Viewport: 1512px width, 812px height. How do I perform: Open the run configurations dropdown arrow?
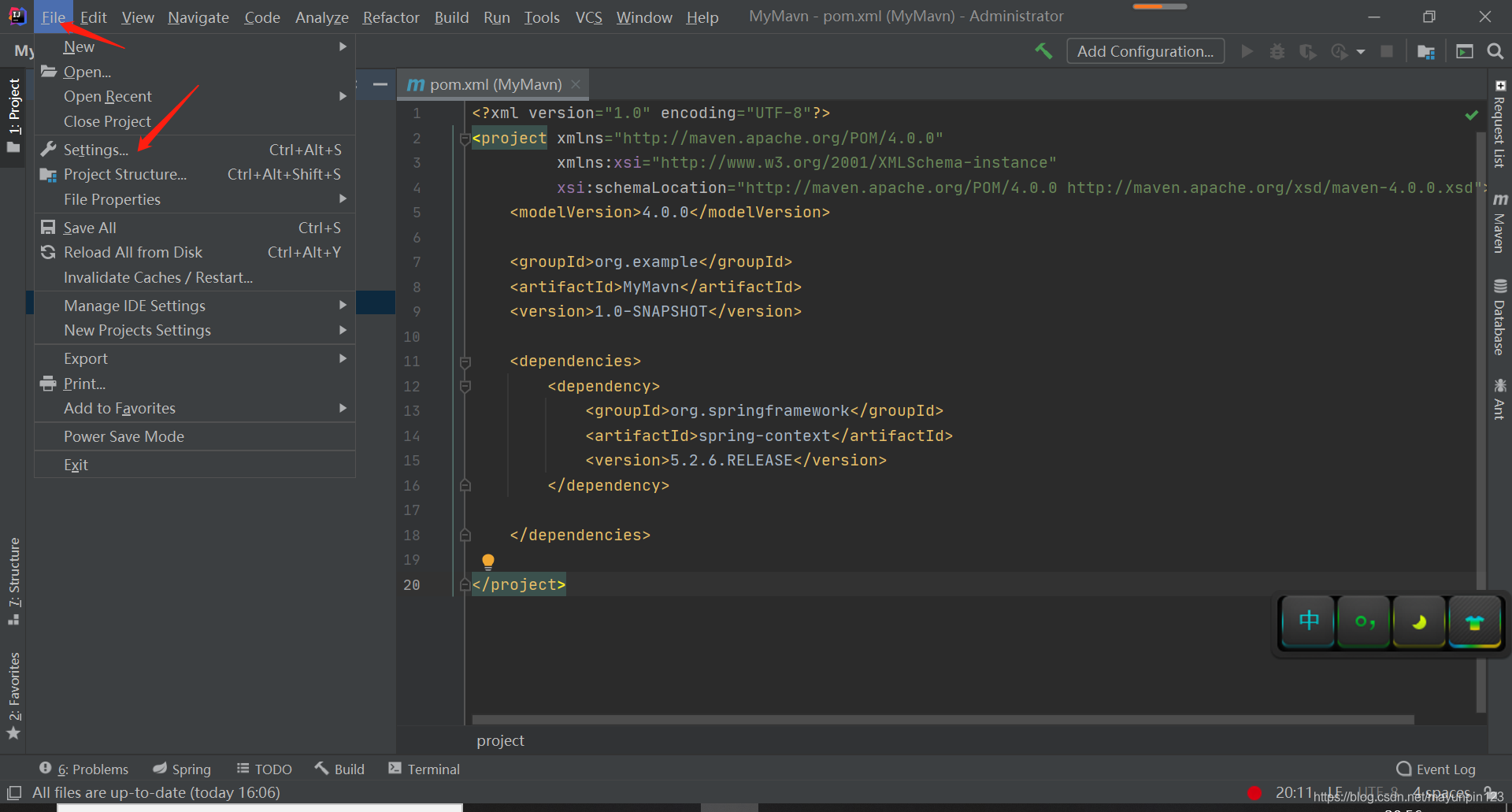(x=1360, y=51)
